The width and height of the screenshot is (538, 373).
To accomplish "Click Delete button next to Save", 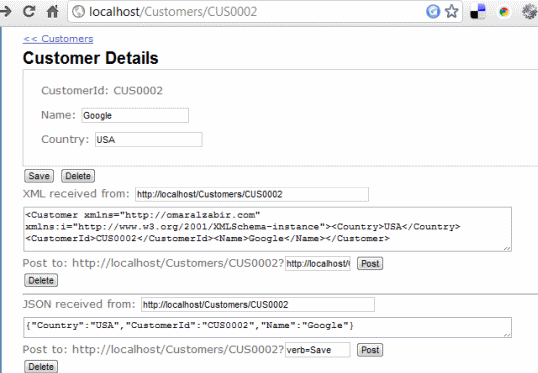I will pos(78,176).
